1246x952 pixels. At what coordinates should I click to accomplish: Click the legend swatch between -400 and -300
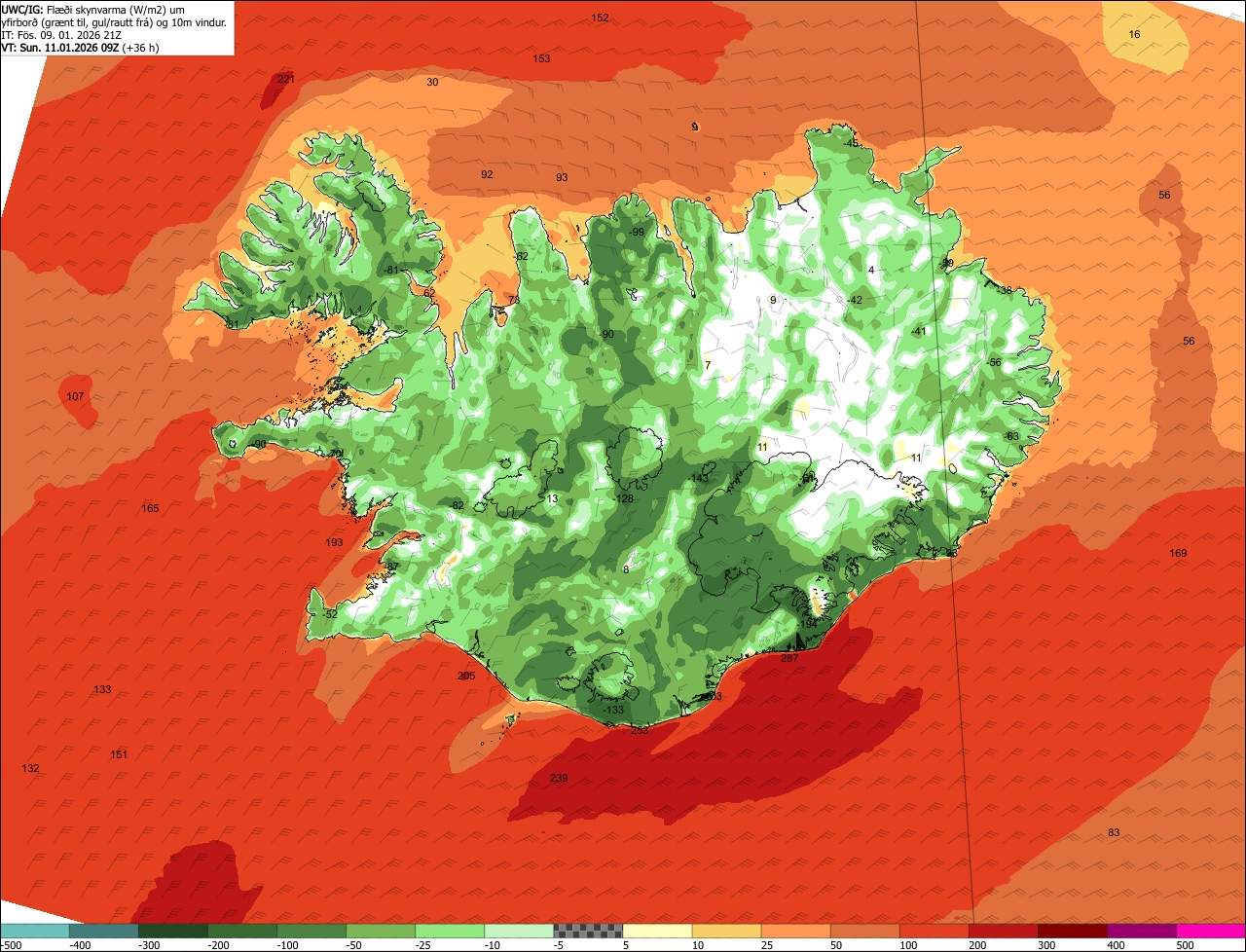103,931
